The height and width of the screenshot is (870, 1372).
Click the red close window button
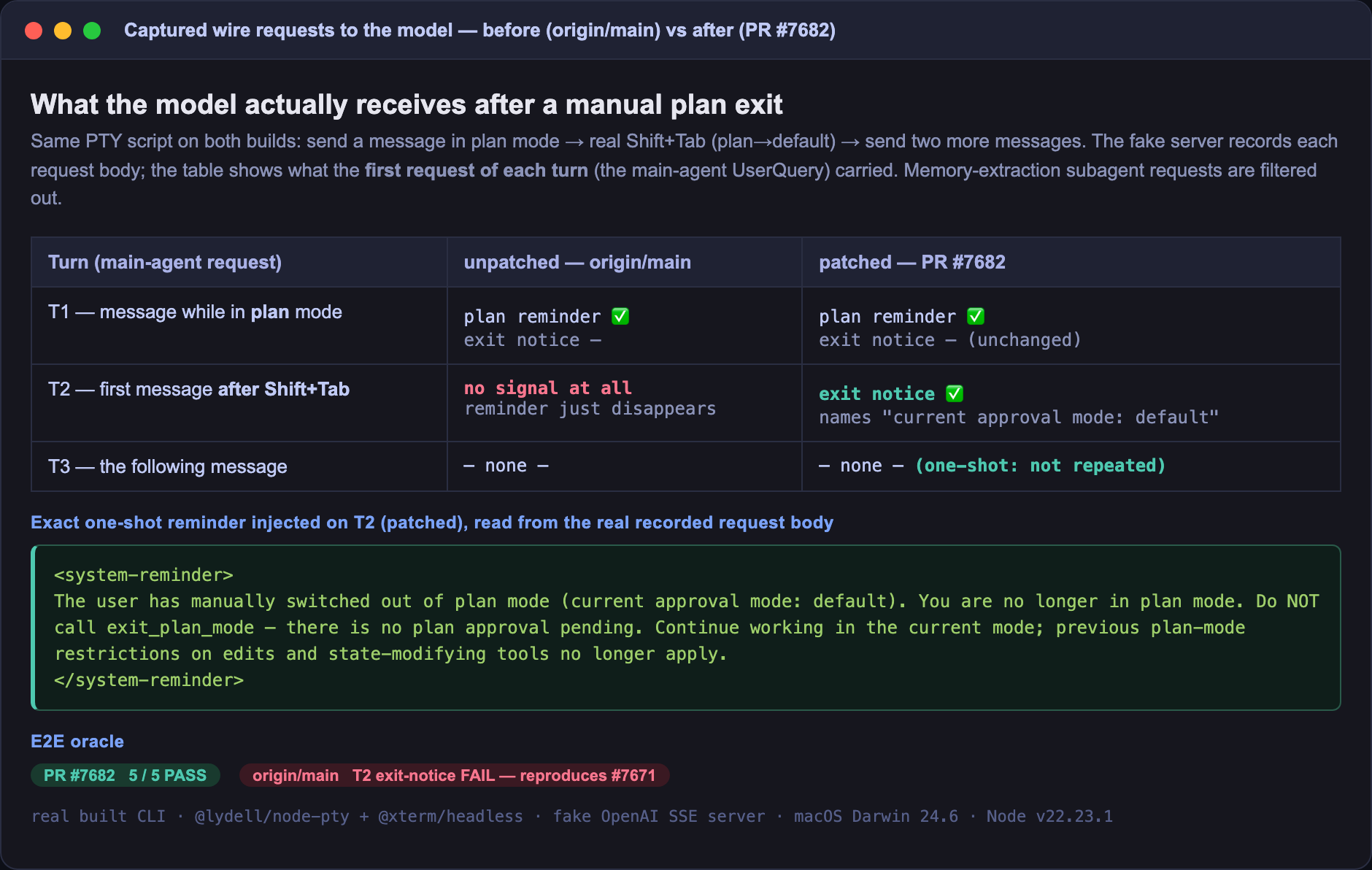click(x=34, y=31)
